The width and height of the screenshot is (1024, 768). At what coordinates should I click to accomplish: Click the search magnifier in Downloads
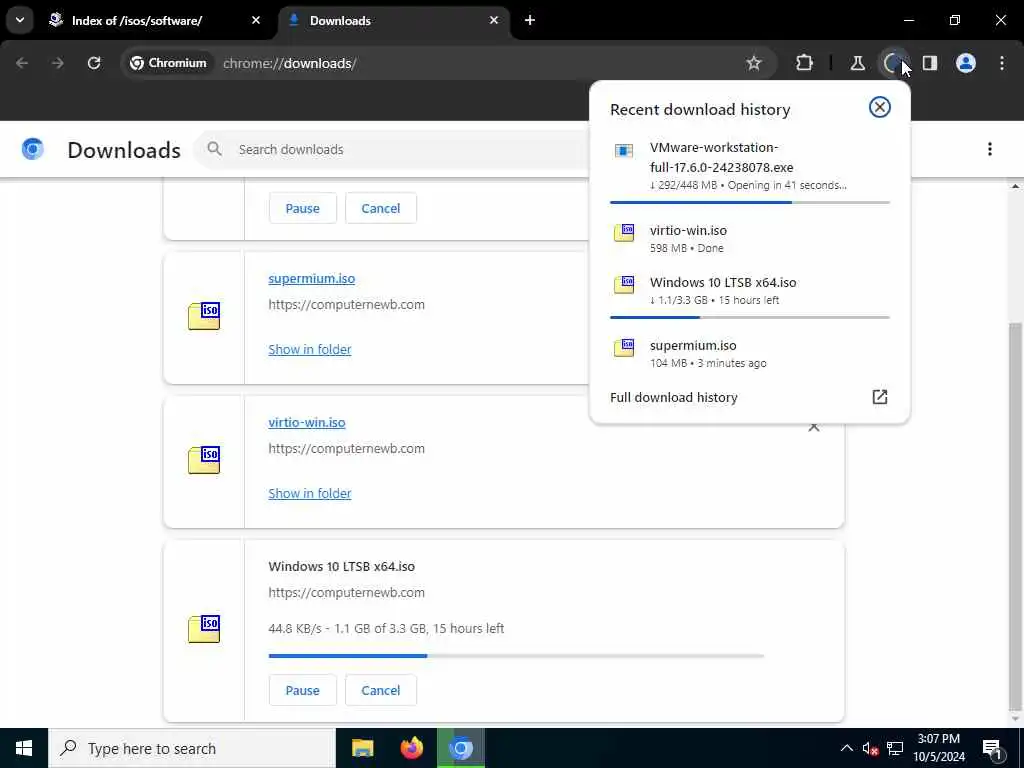214,149
